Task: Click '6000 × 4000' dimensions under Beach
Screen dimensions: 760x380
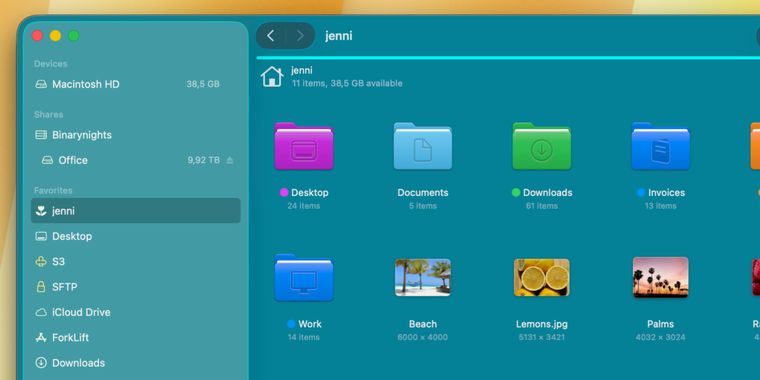Action: [423, 337]
